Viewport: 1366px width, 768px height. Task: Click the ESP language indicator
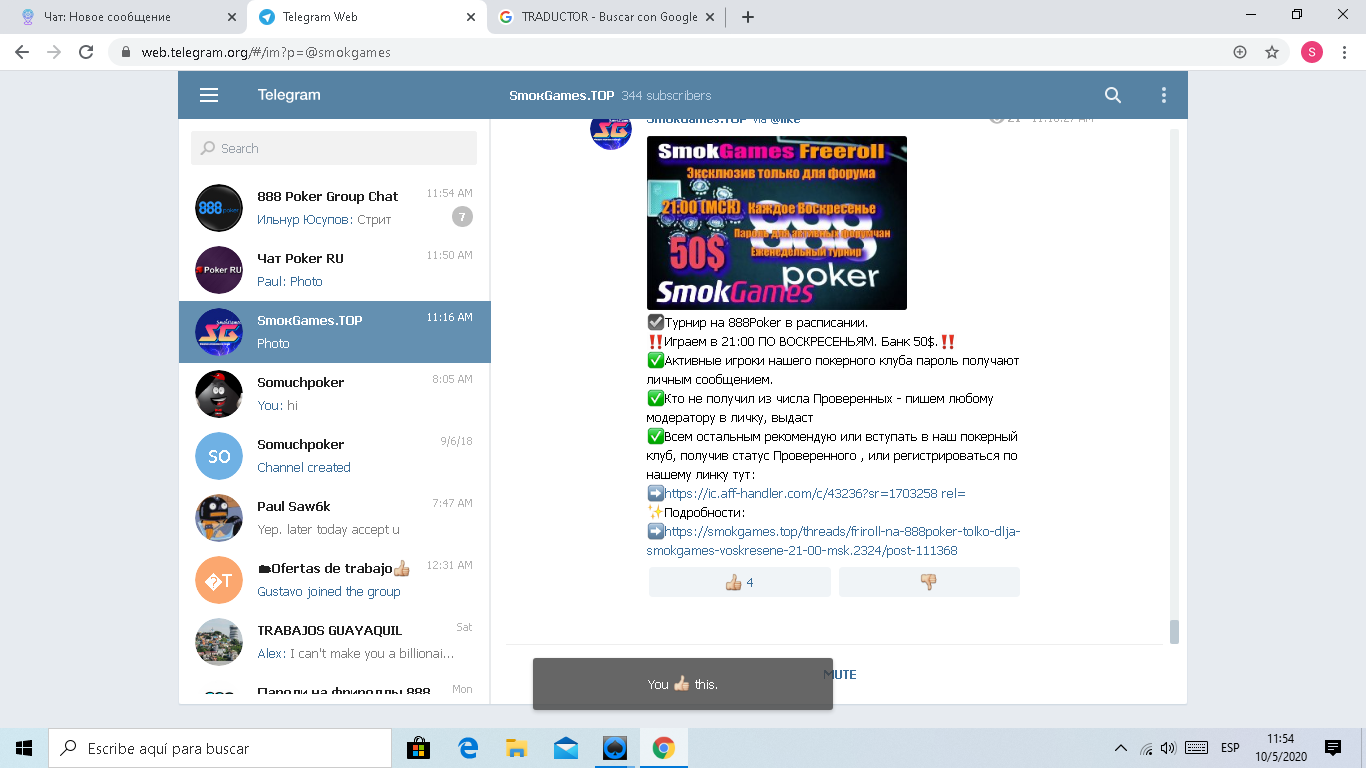[x=1230, y=748]
